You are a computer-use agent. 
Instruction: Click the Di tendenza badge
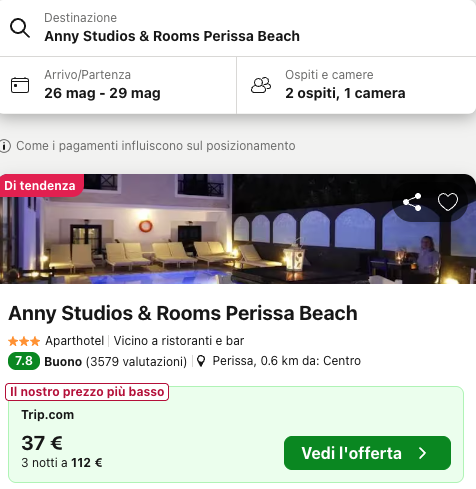click(40, 185)
